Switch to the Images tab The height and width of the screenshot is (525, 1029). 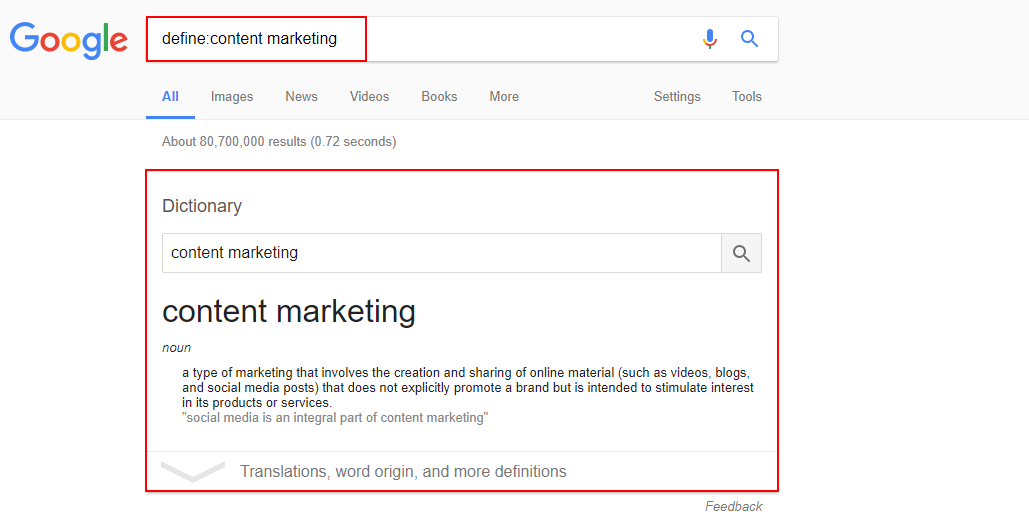(x=232, y=96)
